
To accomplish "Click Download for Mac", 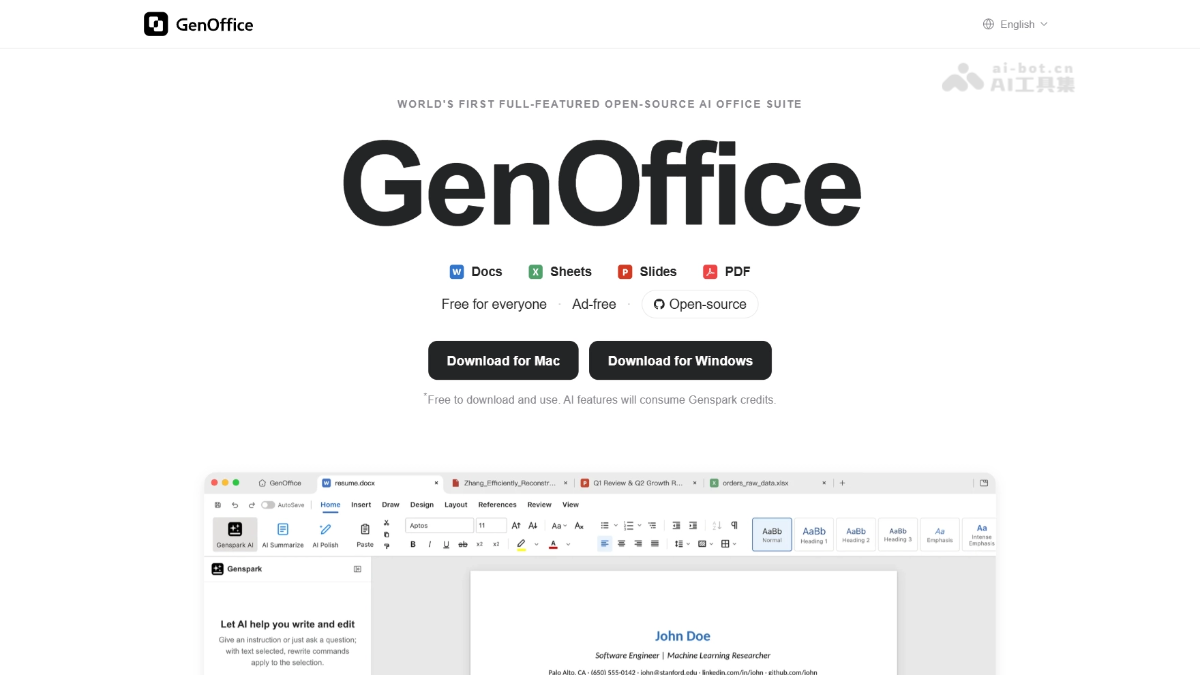I will [503, 361].
